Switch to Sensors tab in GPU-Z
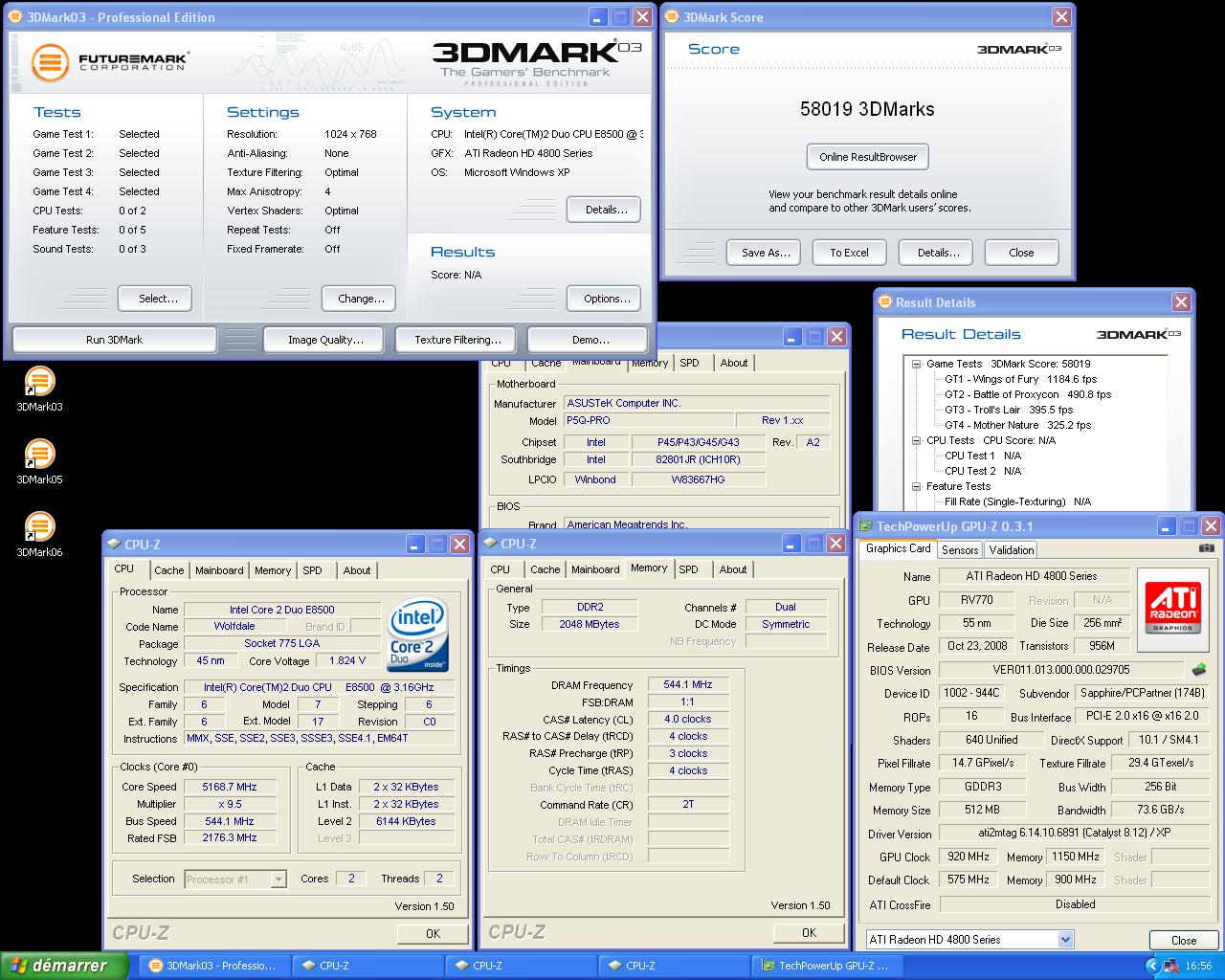The image size is (1225, 980). tap(960, 549)
